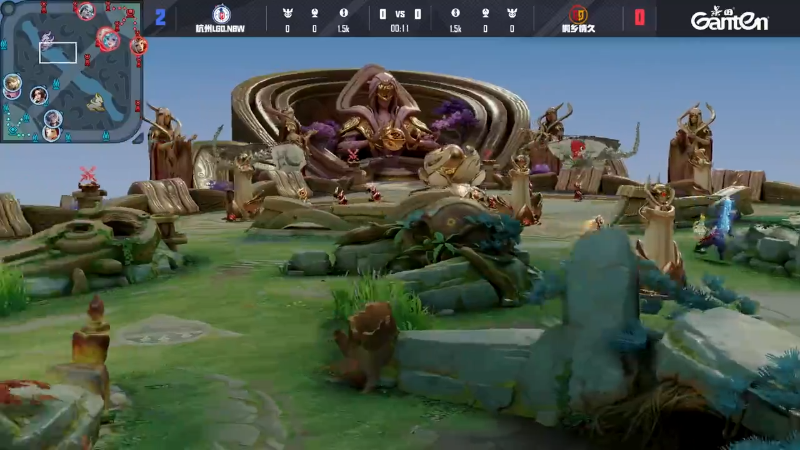Click red team series score 0
This screenshot has width=800, height=450.
(639, 17)
